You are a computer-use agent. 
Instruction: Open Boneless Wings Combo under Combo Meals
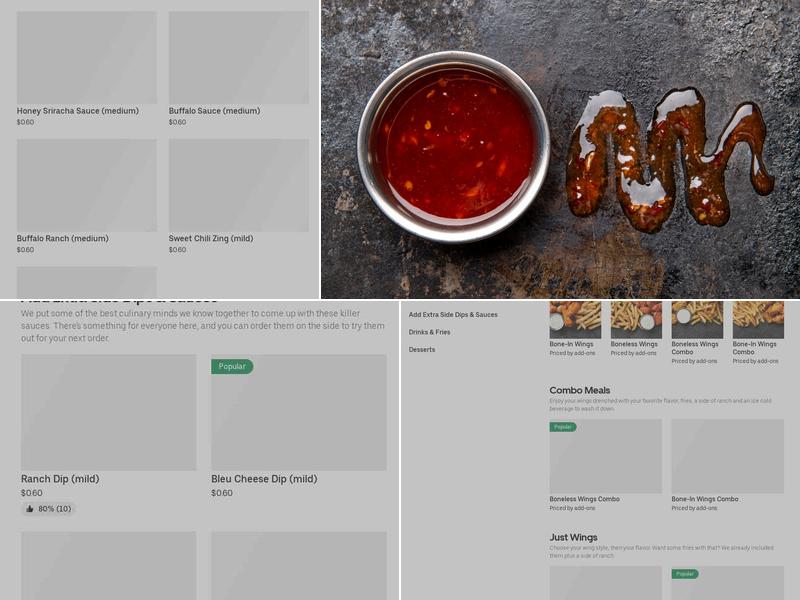(605, 457)
